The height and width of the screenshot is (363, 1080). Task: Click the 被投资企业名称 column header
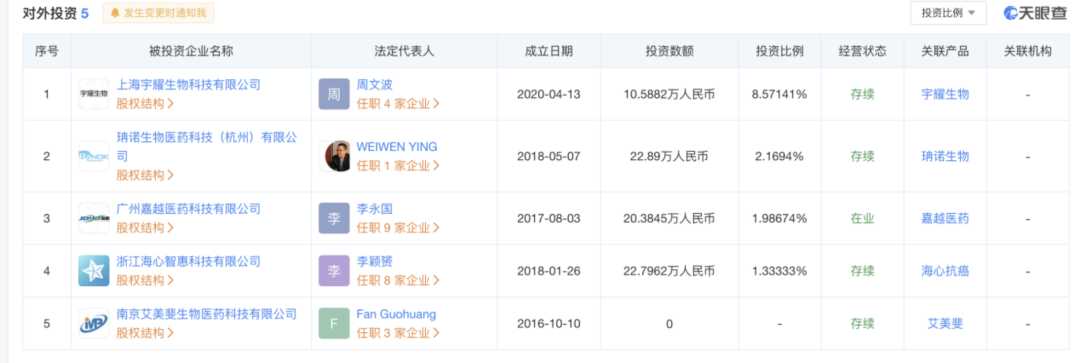(x=191, y=51)
